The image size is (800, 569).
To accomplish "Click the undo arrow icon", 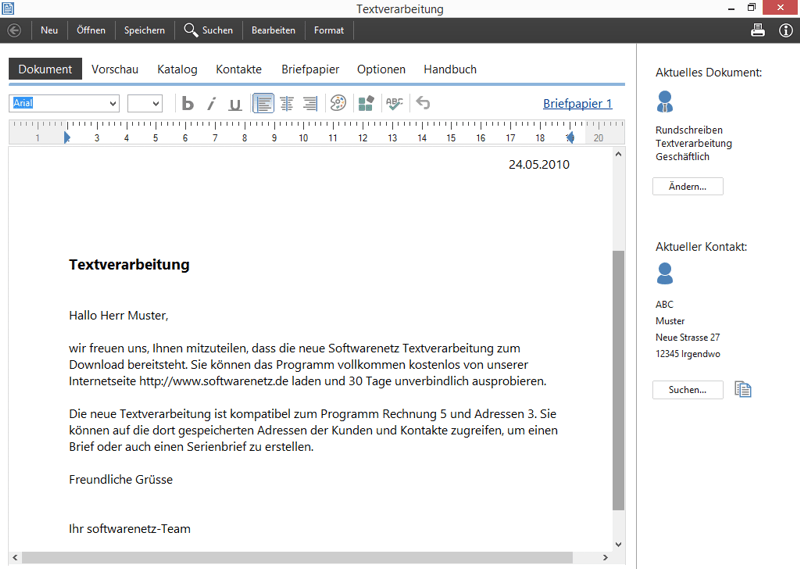I will 423,103.
